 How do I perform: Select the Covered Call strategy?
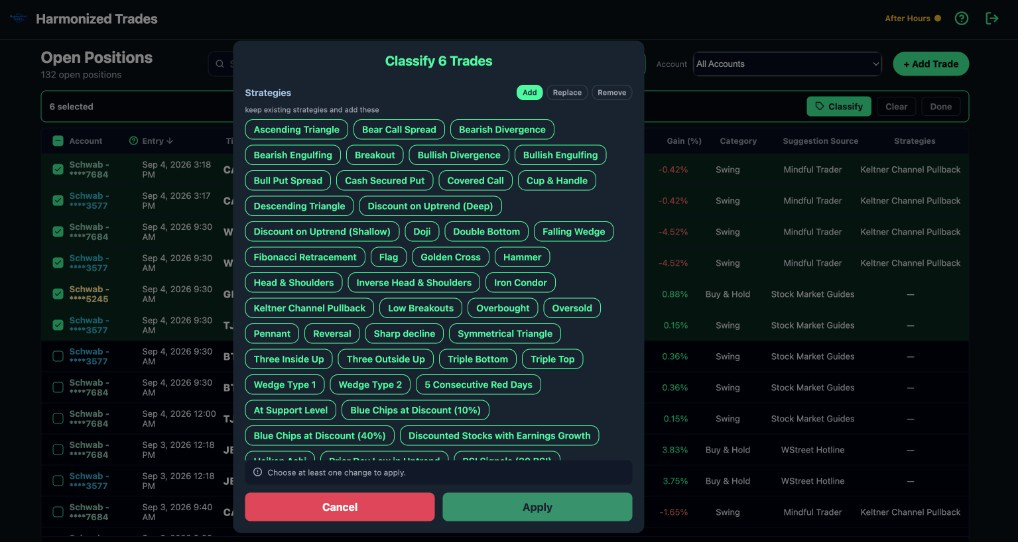coord(475,180)
